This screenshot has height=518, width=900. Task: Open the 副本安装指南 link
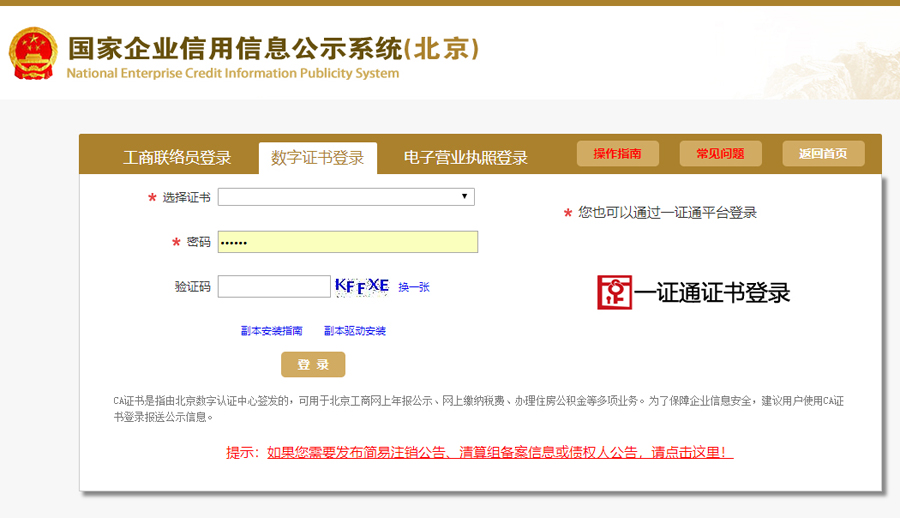(x=271, y=331)
